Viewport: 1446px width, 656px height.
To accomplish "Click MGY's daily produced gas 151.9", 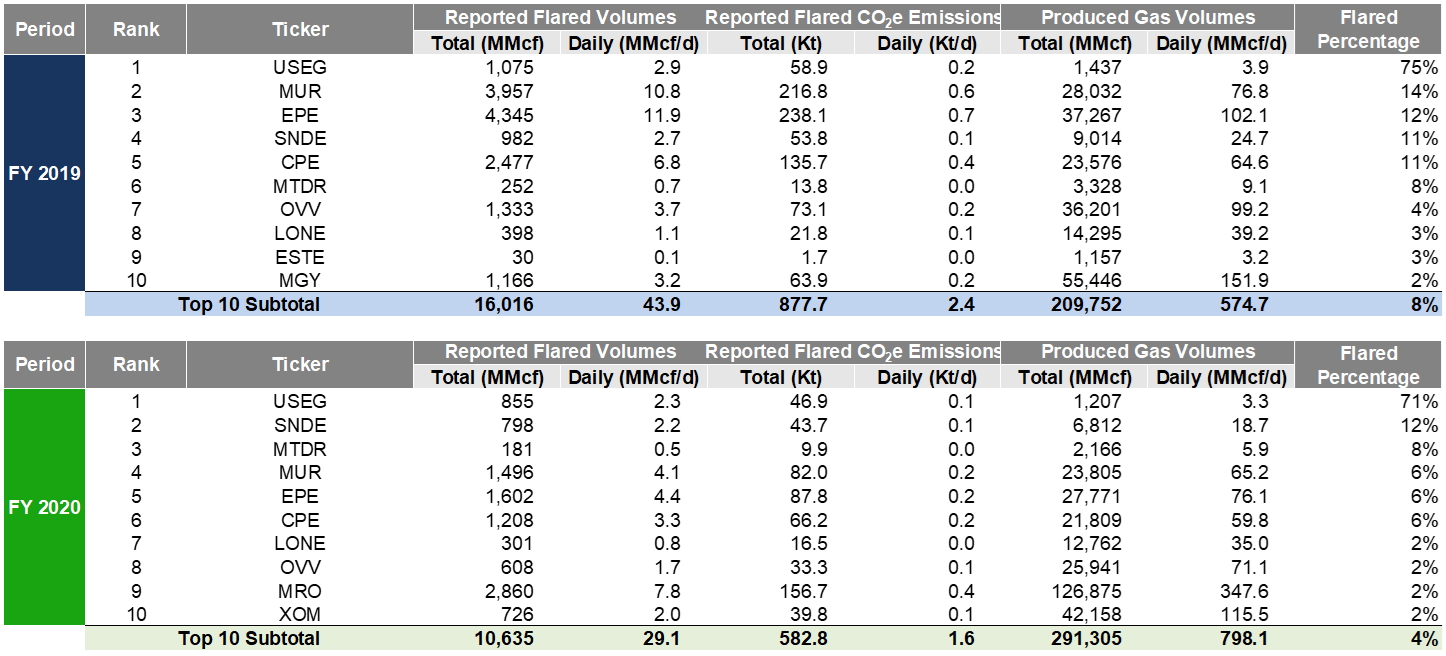I will point(1246,281).
